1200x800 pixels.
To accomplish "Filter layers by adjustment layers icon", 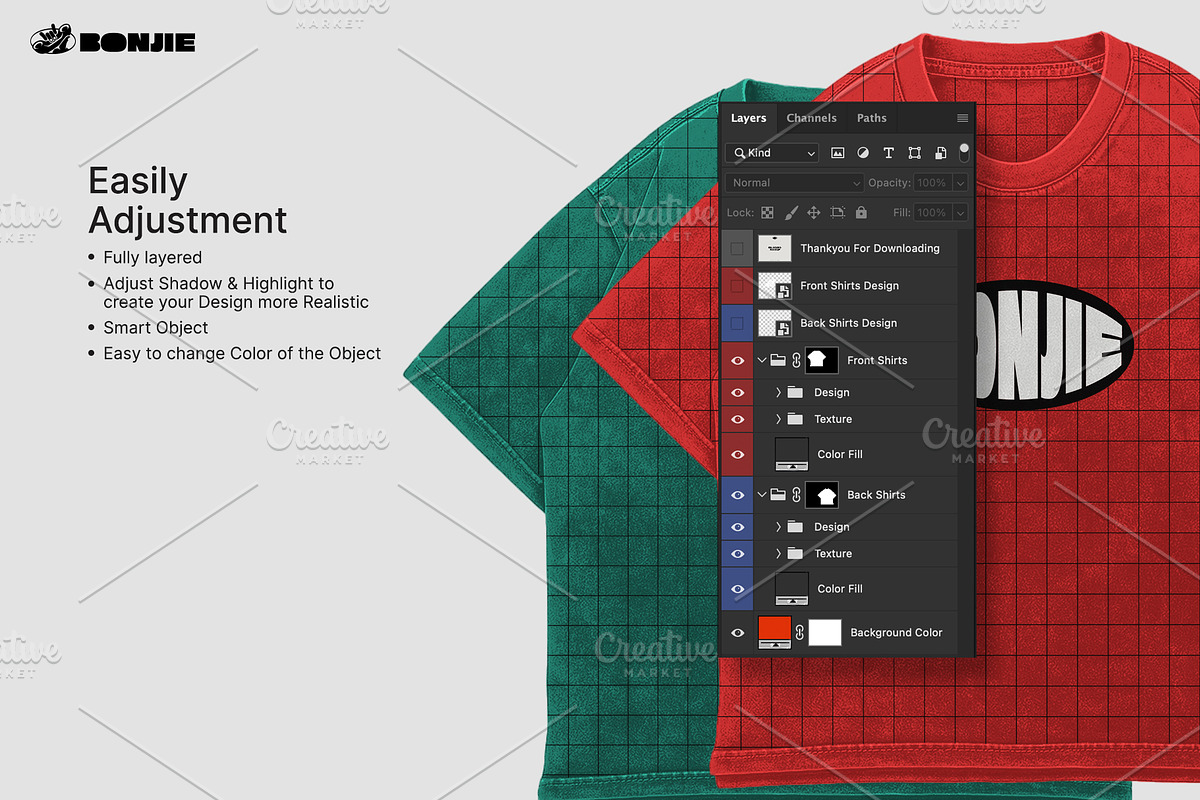I will [863, 153].
